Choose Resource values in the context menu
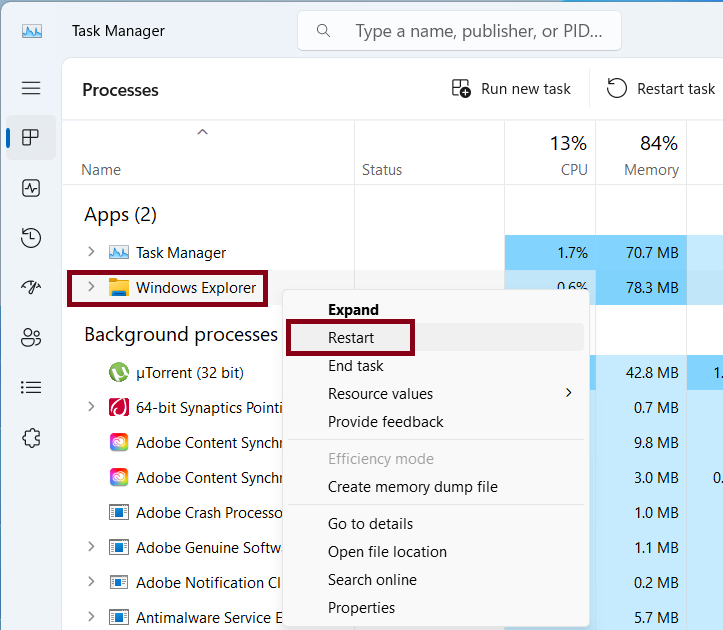The height and width of the screenshot is (630, 723). point(380,394)
